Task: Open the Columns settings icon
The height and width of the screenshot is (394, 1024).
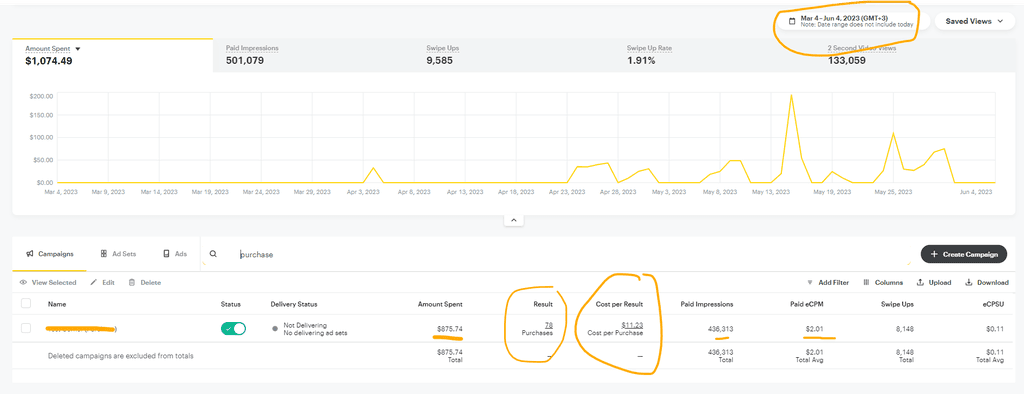Action: (867, 283)
